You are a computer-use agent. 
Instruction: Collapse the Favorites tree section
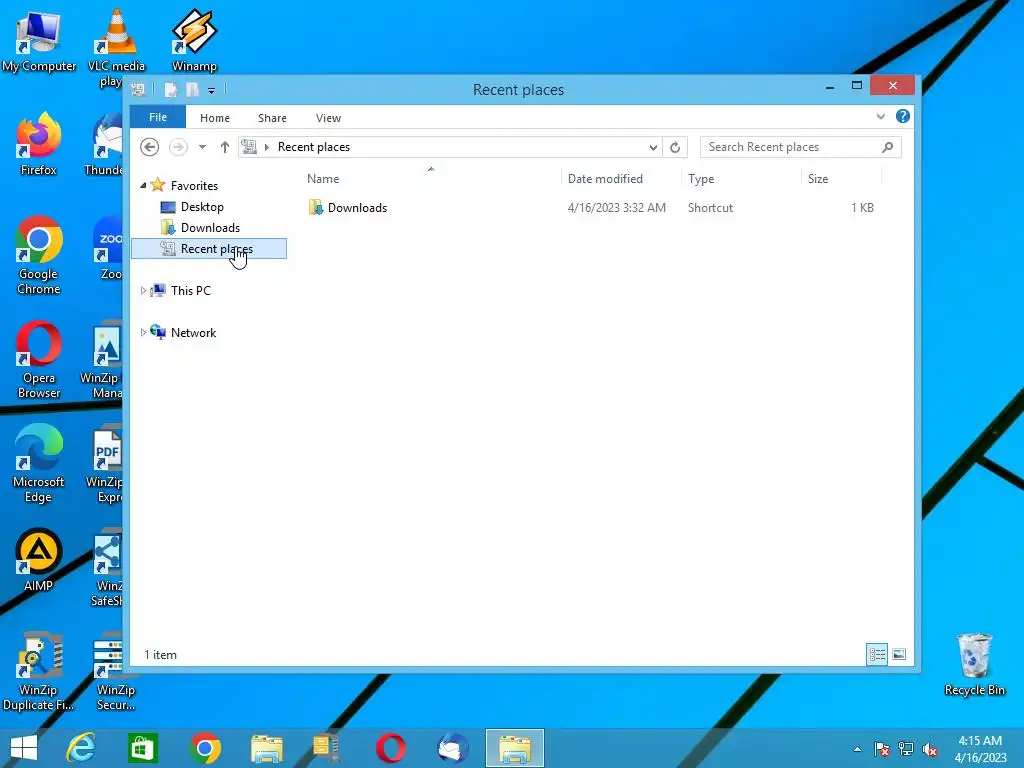tap(143, 185)
